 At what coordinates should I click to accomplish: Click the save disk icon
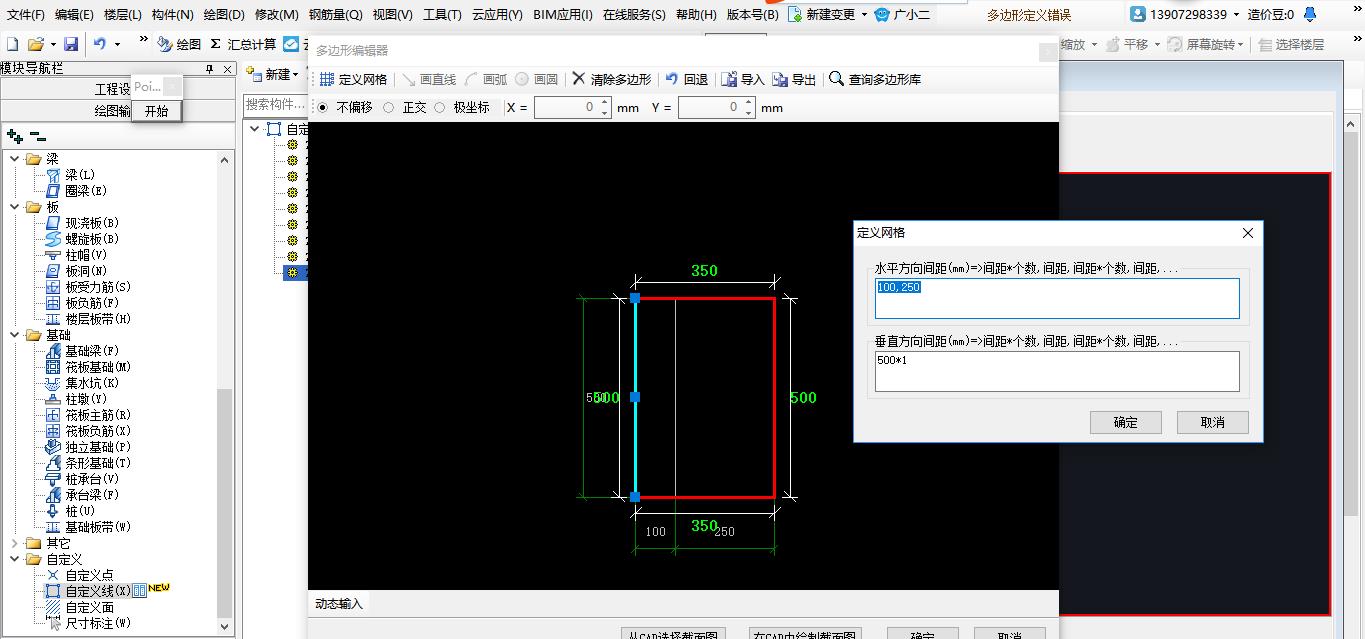point(71,44)
